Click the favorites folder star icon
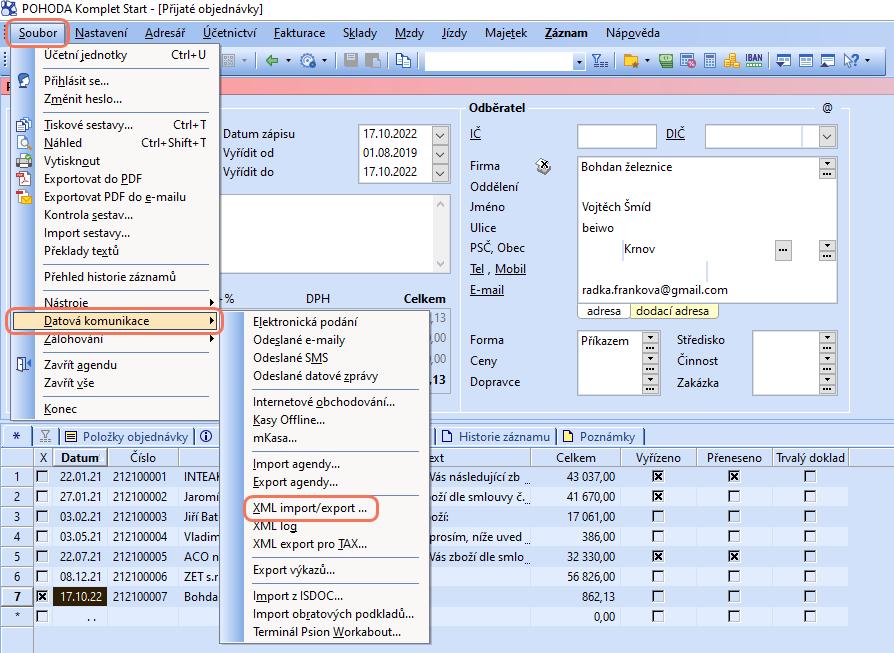This screenshot has height=653, width=894. coord(631,60)
